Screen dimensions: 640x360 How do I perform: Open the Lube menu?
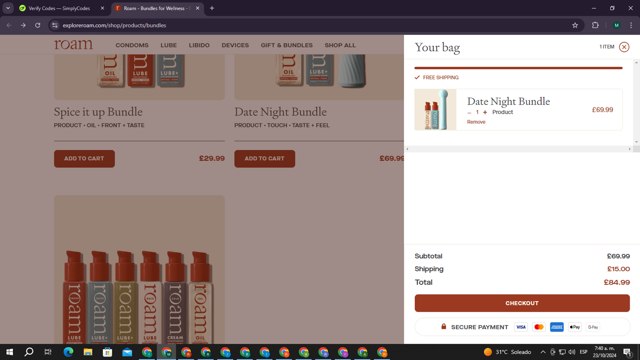point(169,45)
